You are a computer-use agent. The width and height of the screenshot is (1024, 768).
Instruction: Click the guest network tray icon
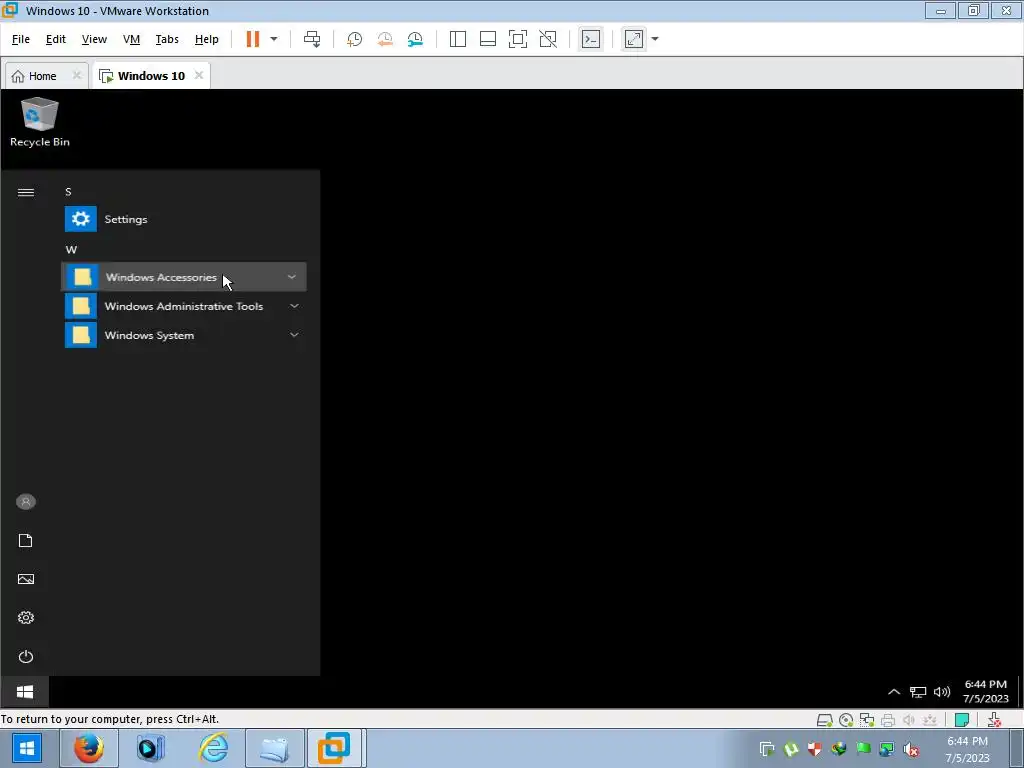[918, 692]
